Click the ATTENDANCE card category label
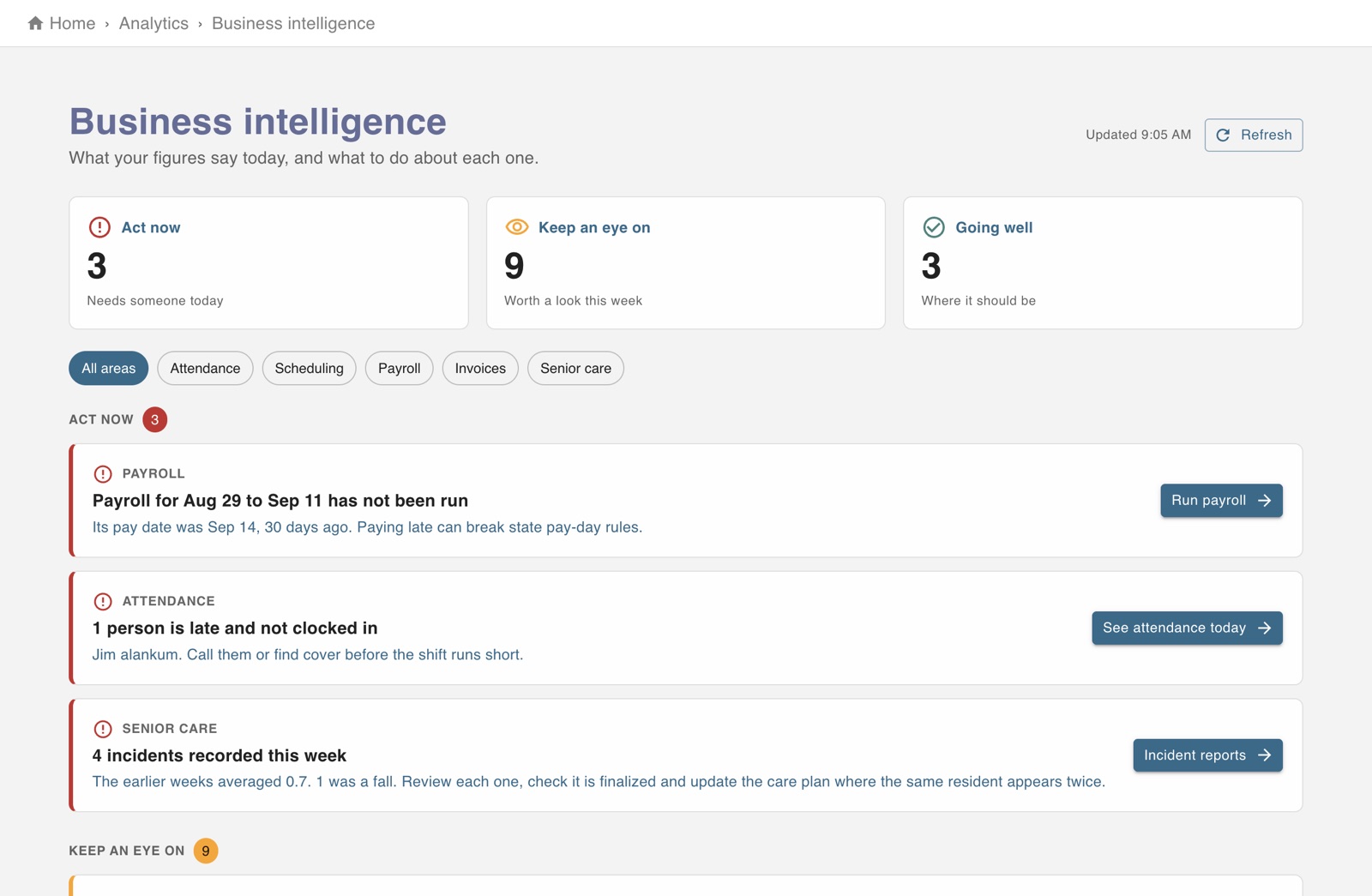Image resolution: width=1372 pixels, height=896 pixels. (x=169, y=601)
